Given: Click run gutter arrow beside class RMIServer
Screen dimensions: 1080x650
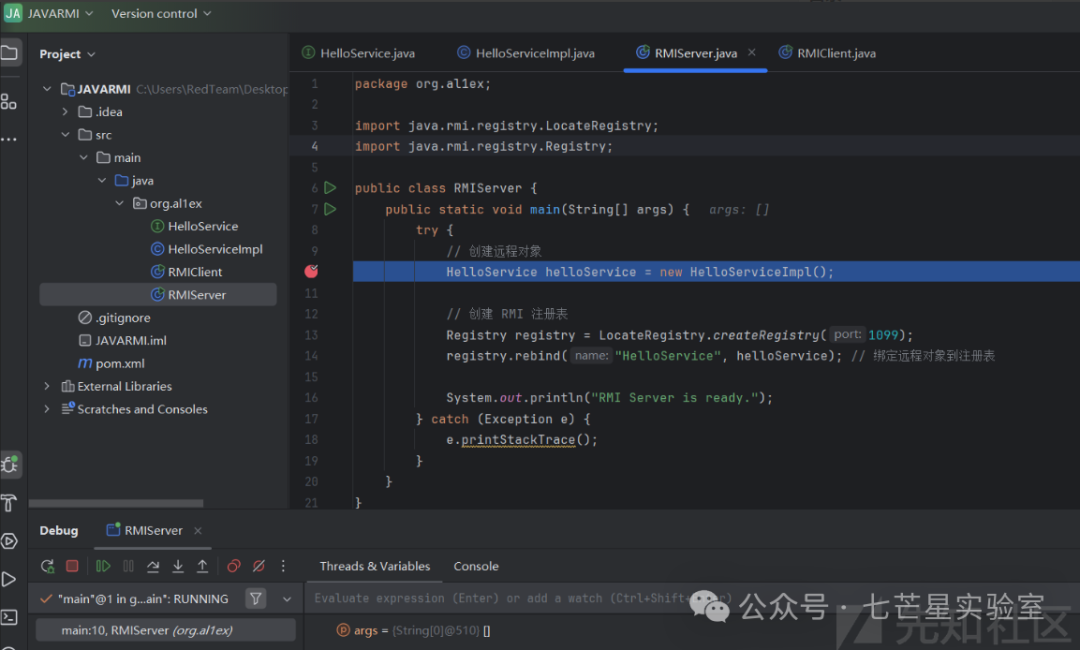Looking at the screenshot, I should click(331, 188).
